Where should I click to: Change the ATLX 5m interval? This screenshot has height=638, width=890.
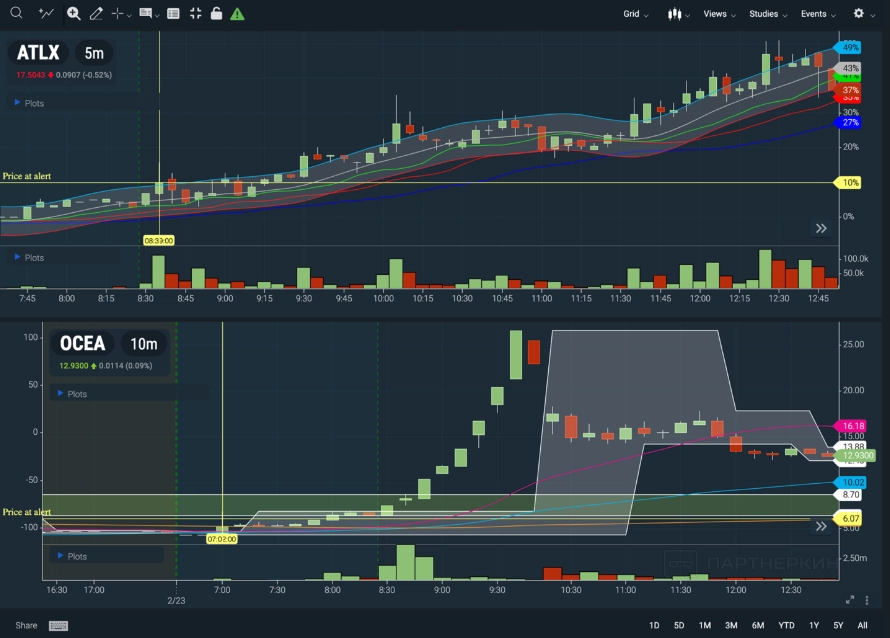(94, 53)
